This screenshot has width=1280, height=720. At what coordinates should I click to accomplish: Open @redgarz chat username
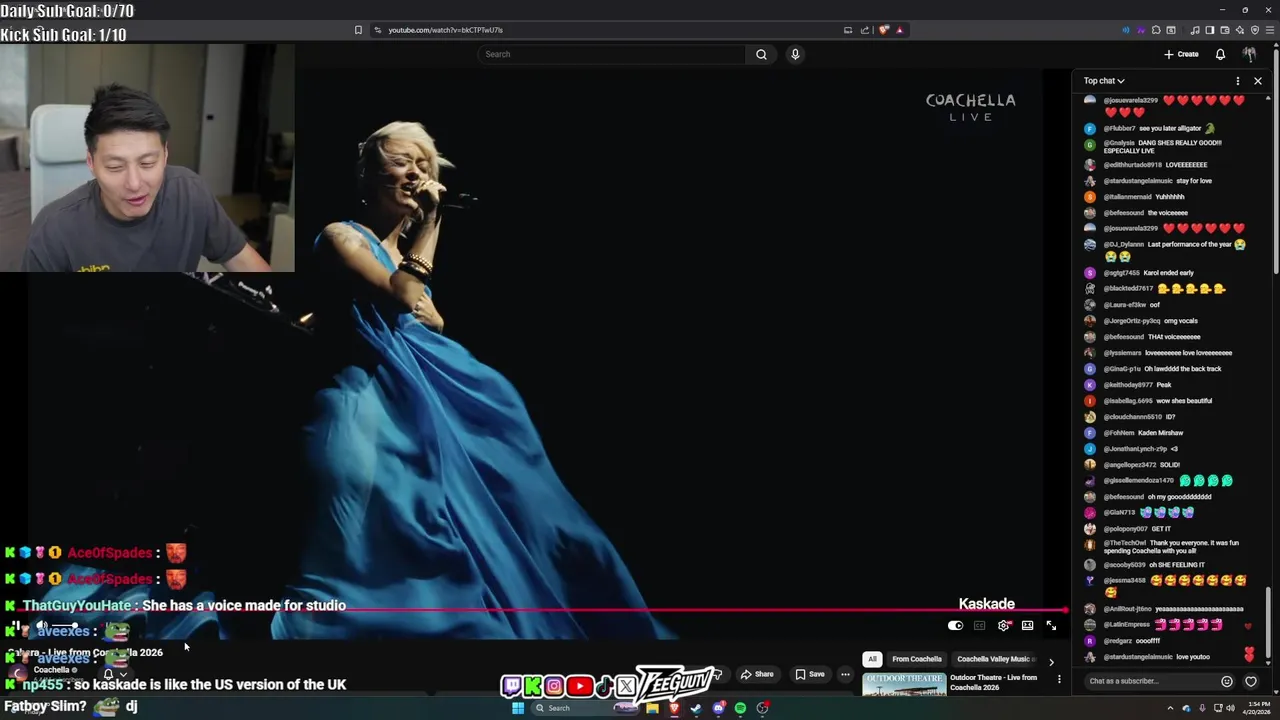[x=1118, y=641]
